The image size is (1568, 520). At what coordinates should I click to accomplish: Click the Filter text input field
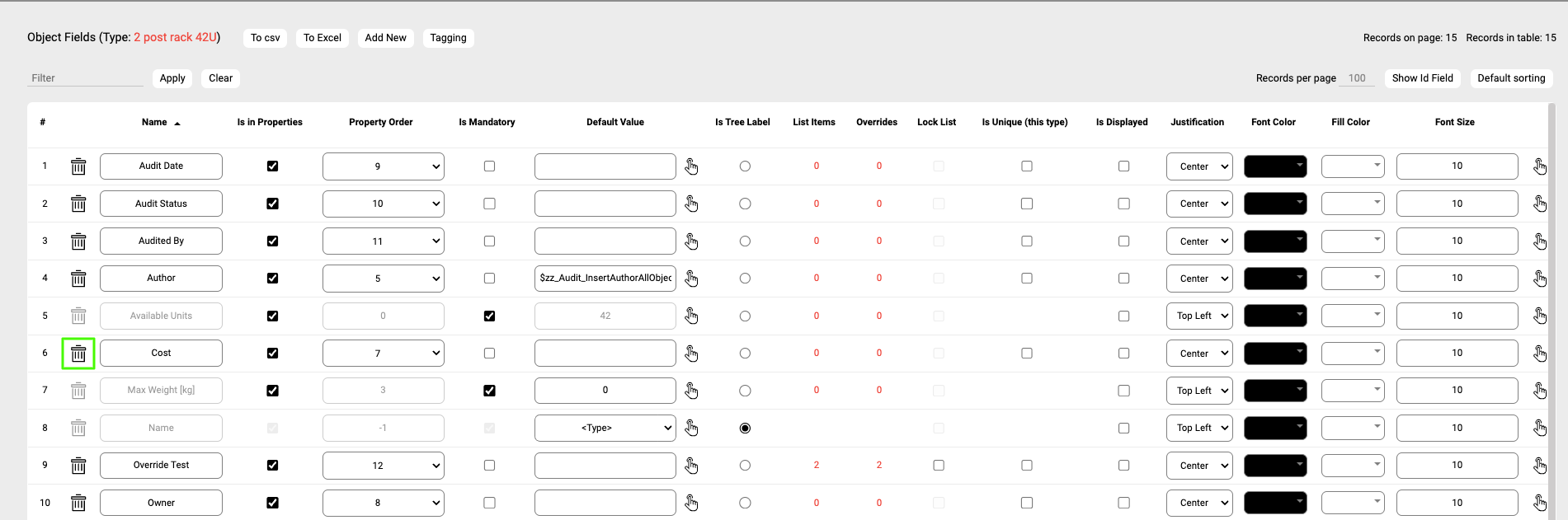85,78
